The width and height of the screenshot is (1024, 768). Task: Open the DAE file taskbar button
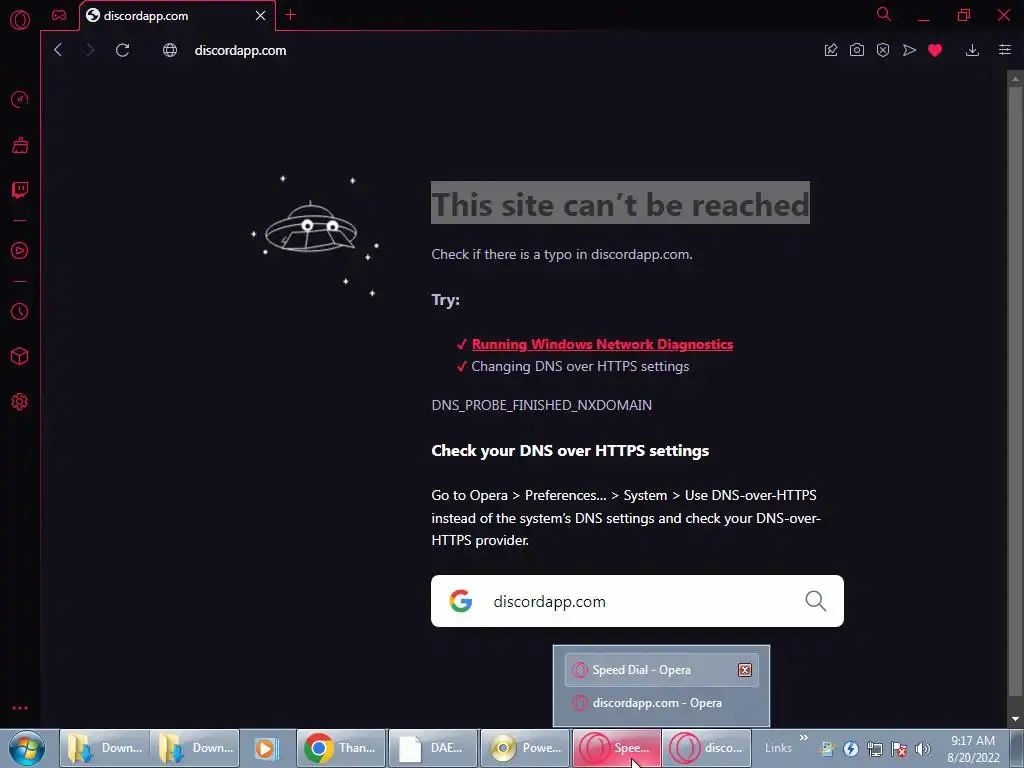[x=434, y=748]
